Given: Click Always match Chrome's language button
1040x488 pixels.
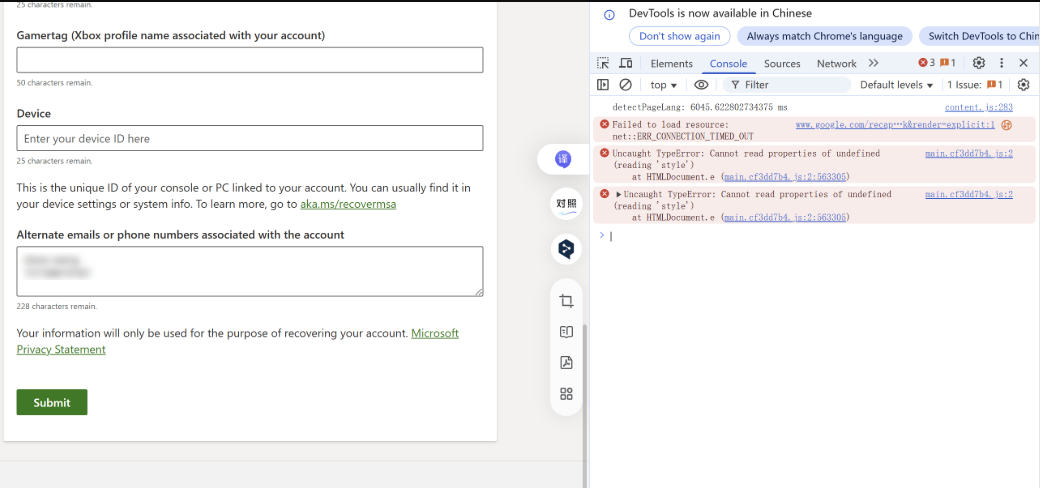Looking at the screenshot, I should click(x=824, y=36).
